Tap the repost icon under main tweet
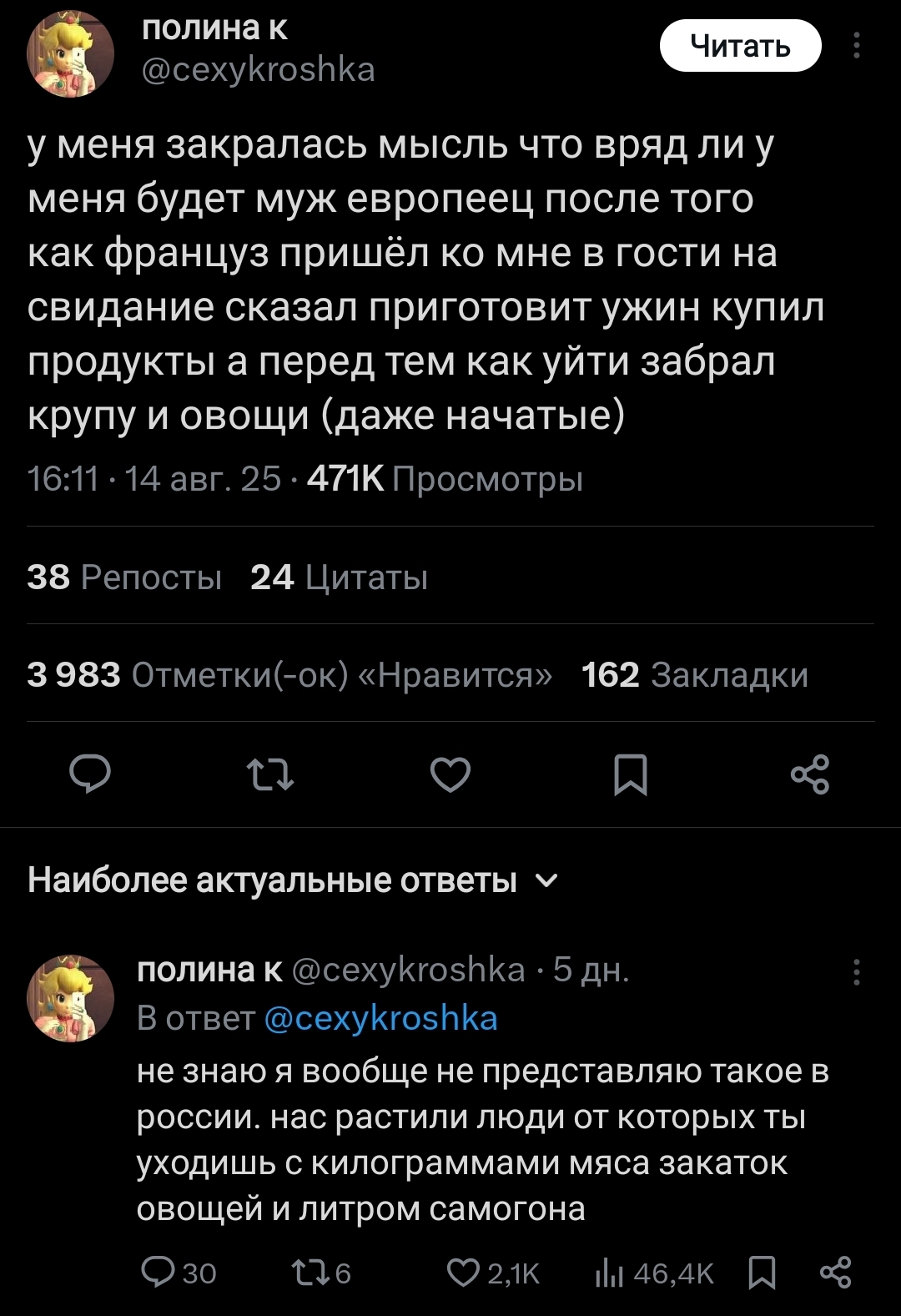The height and width of the screenshot is (1316, 901). click(271, 774)
